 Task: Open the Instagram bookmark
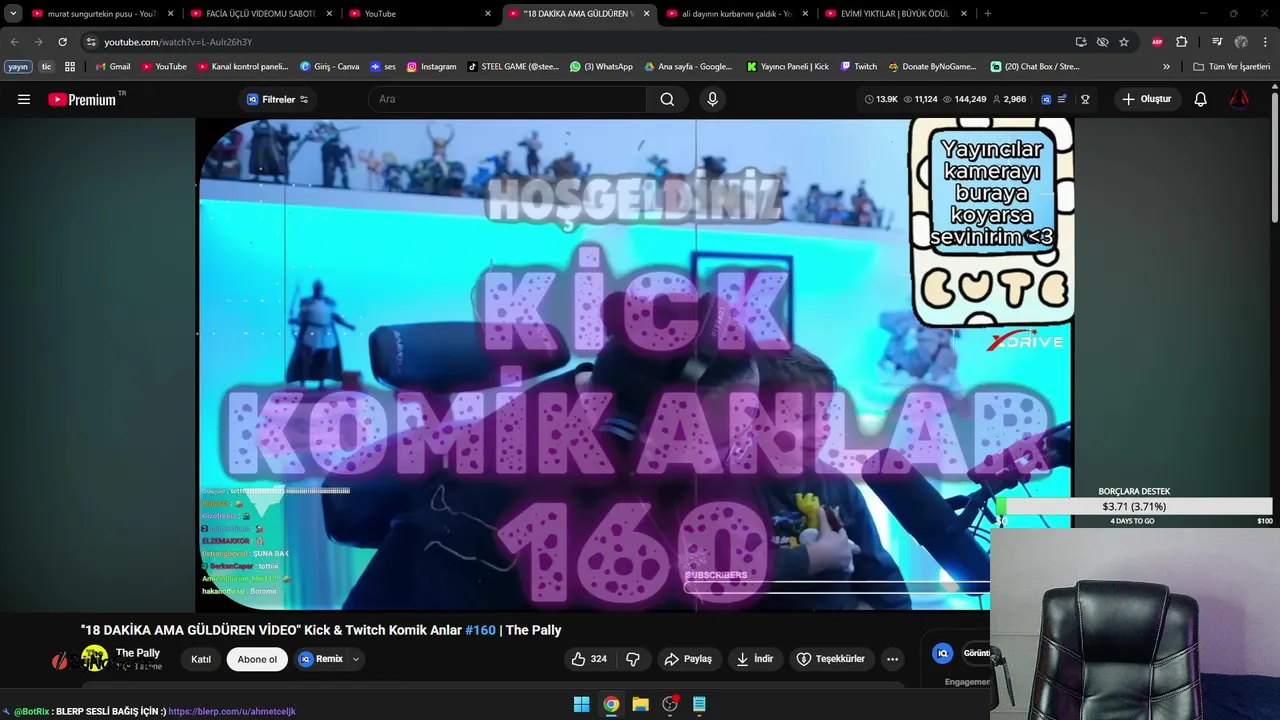(x=431, y=67)
